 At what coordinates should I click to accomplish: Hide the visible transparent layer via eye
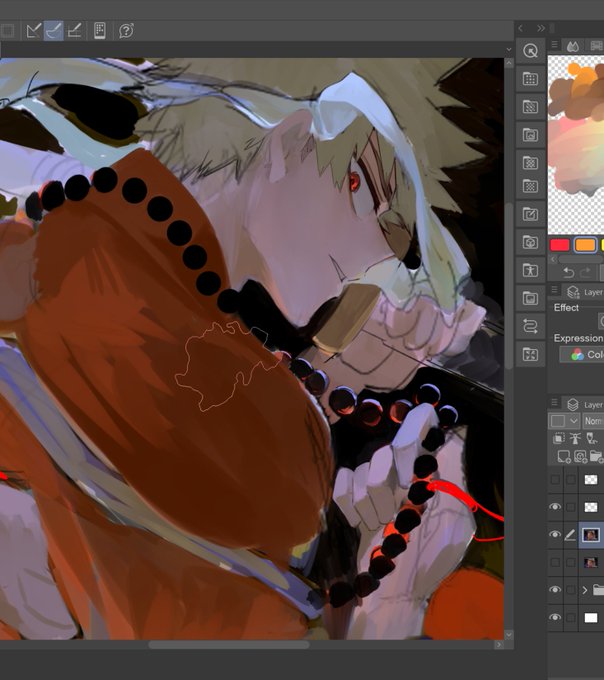click(555, 507)
